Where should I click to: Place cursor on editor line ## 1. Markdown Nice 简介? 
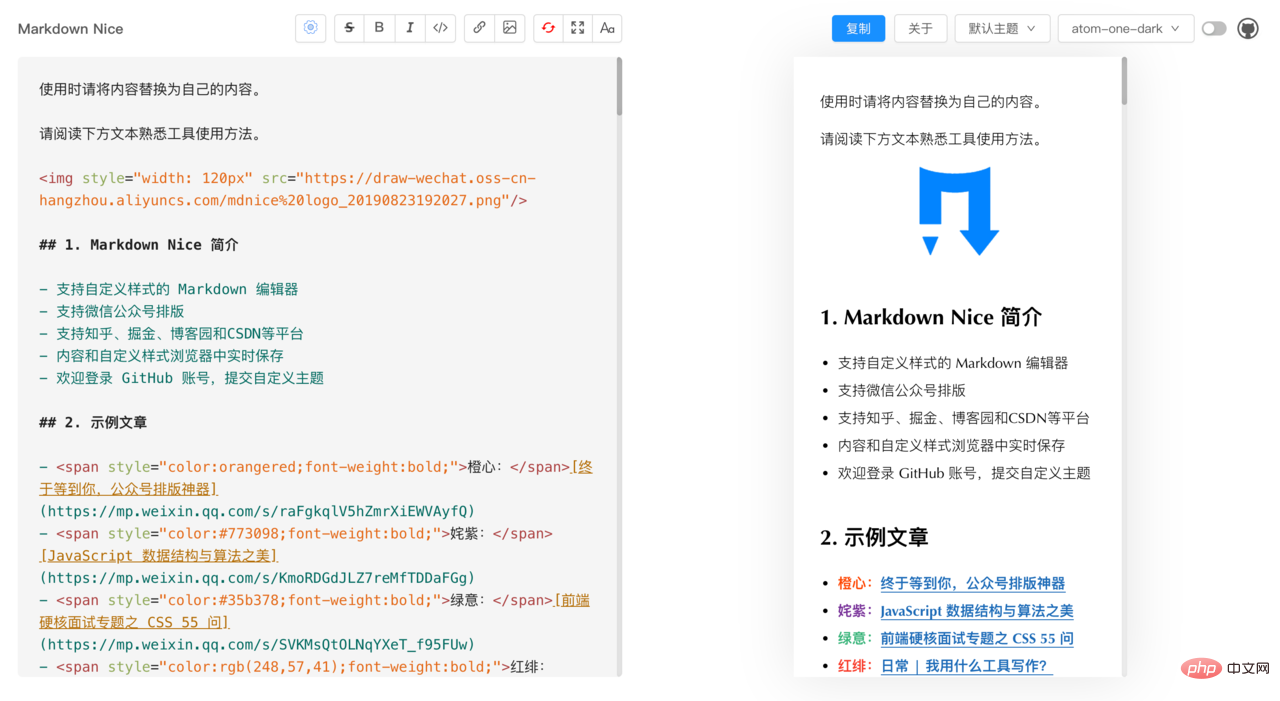(x=139, y=245)
